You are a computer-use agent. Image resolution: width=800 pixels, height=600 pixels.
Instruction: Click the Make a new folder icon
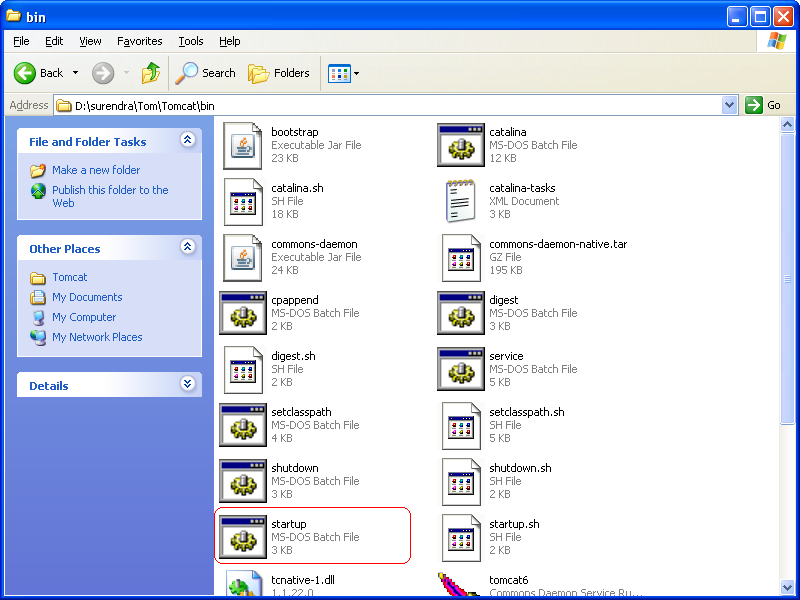click(x=38, y=170)
